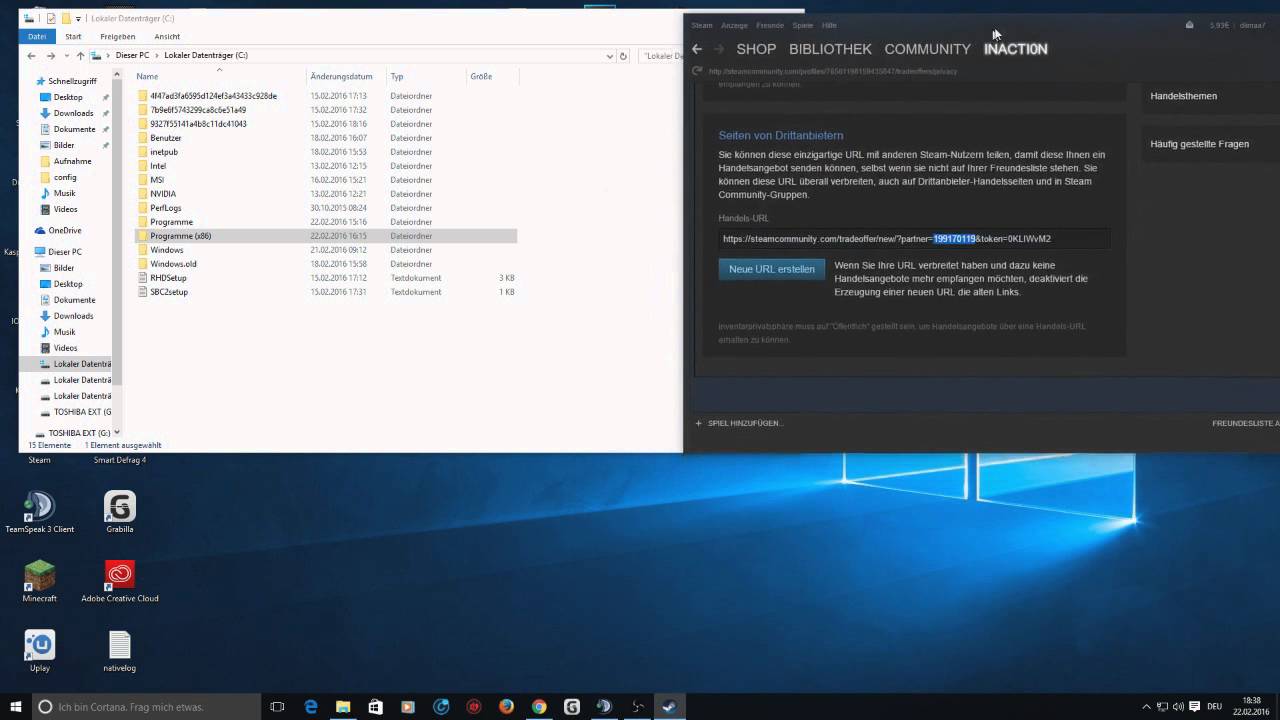Image resolution: width=1280 pixels, height=720 pixels.
Task: Open Explorer recent locations dropdown
Action: pyautogui.click(x=67, y=56)
